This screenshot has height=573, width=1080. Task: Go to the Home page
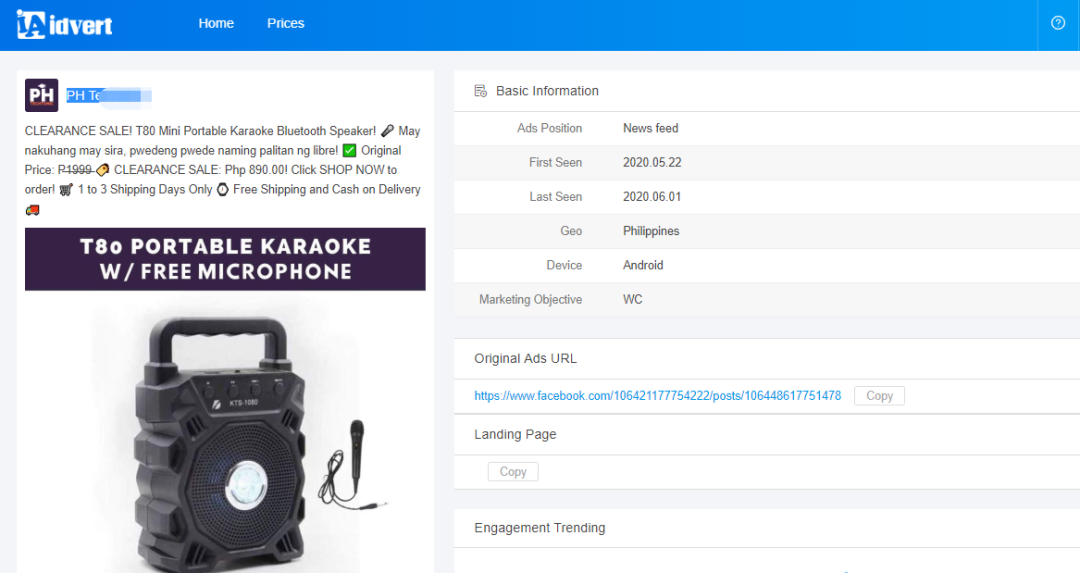(x=216, y=23)
